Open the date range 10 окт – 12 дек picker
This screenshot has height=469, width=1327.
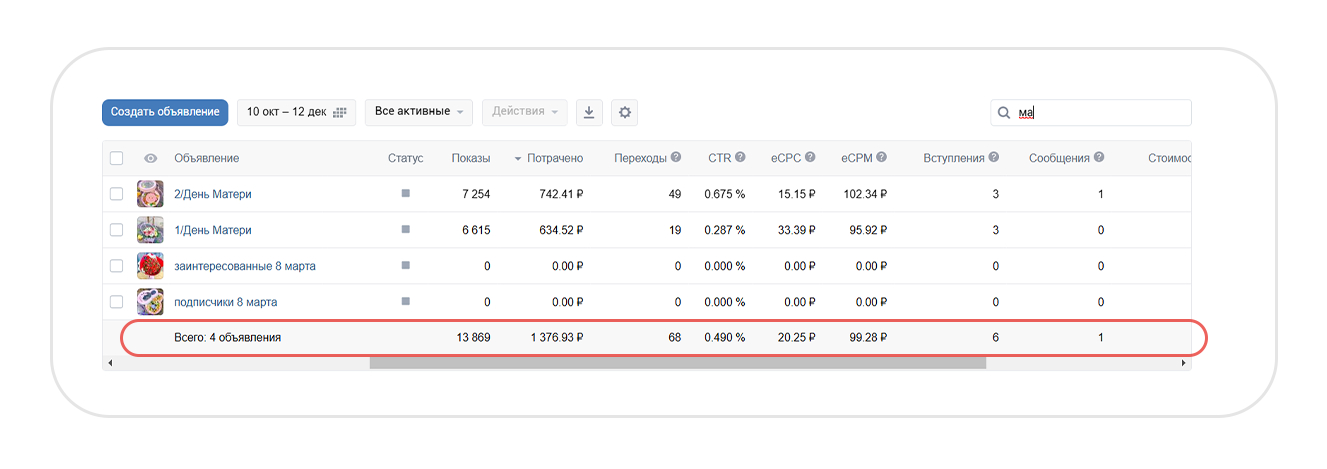[296, 112]
